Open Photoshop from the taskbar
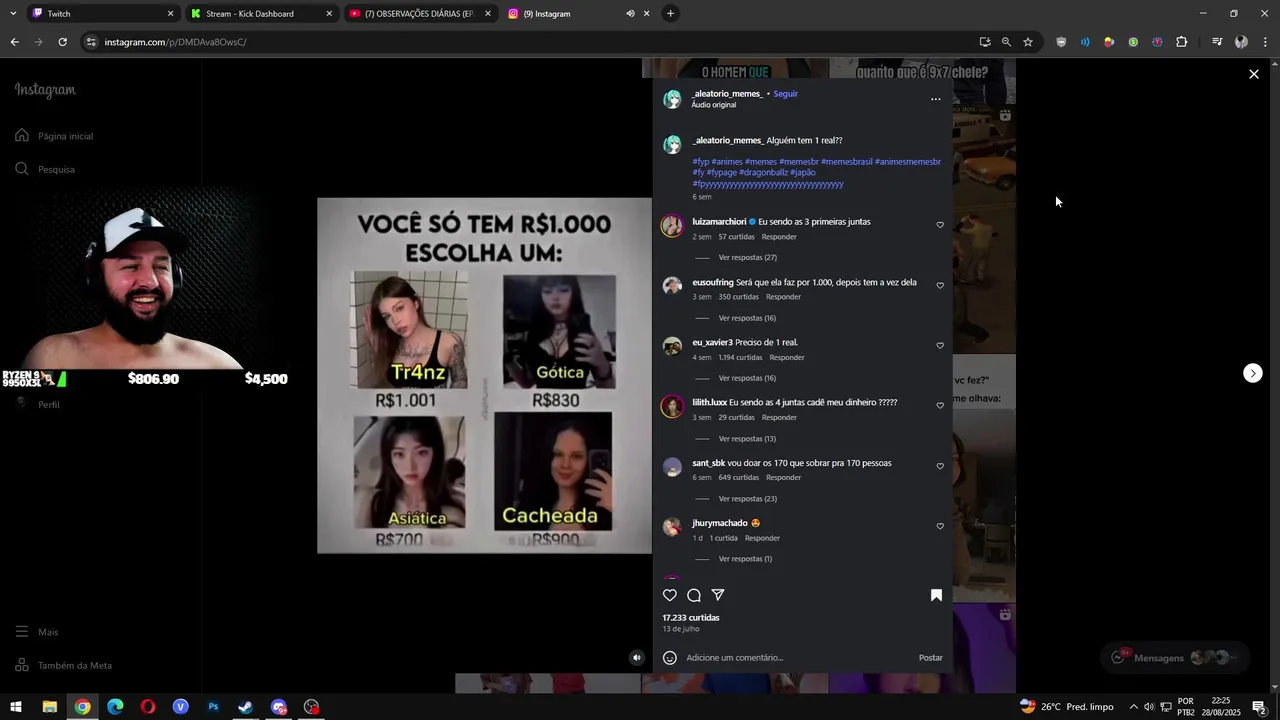This screenshot has width=1280, height=720. coord(213,707)
